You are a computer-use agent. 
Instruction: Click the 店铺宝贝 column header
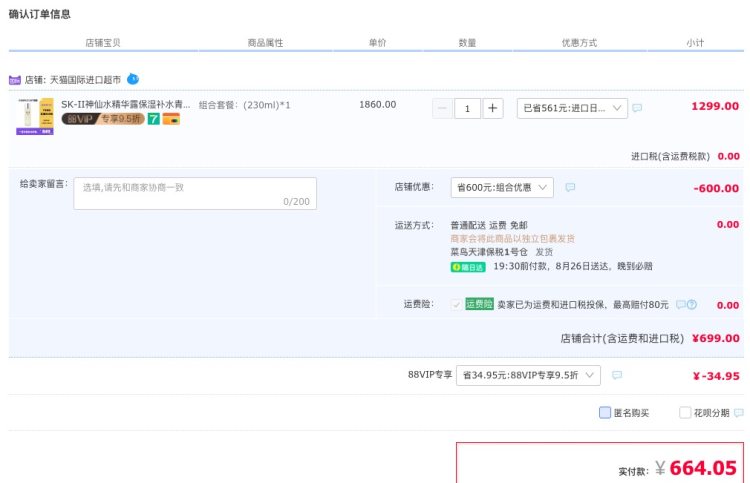coord(103,43)
